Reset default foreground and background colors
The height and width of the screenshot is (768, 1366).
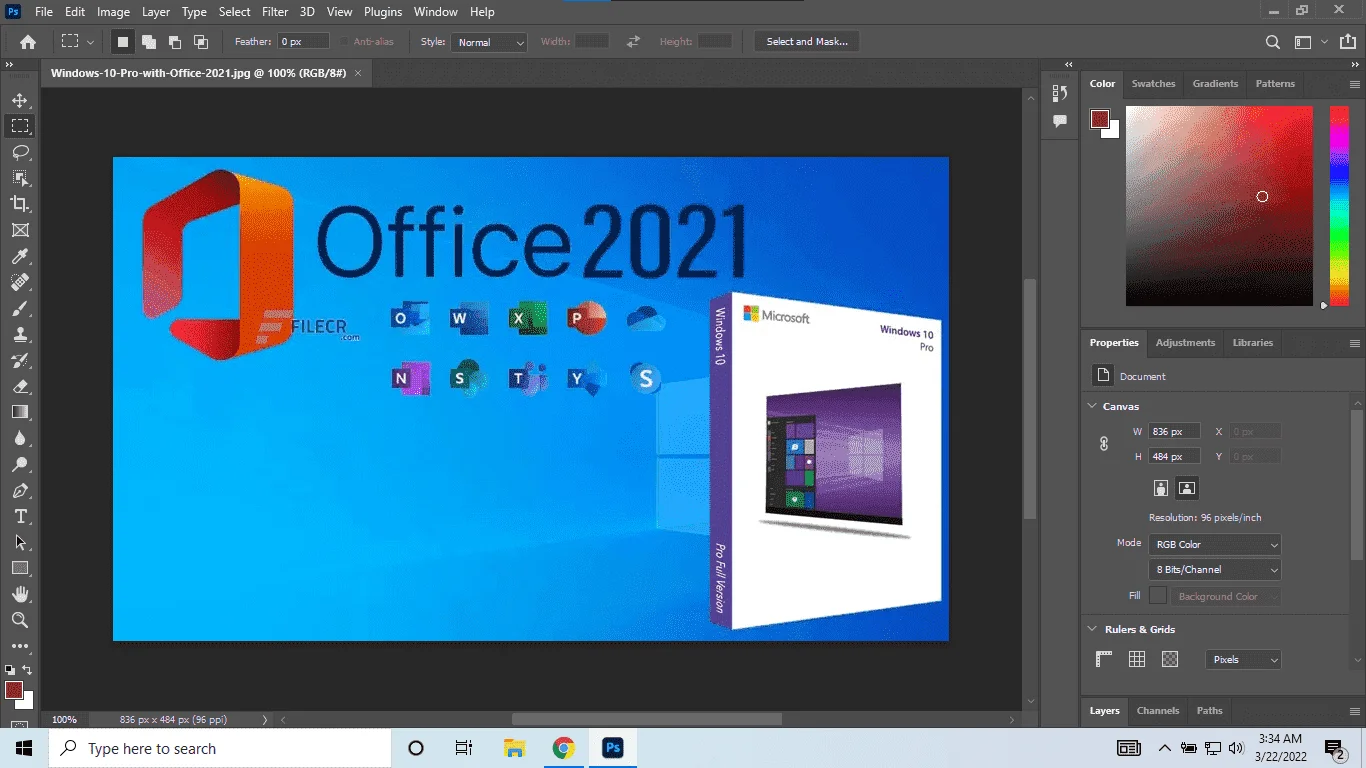point(10,670)
